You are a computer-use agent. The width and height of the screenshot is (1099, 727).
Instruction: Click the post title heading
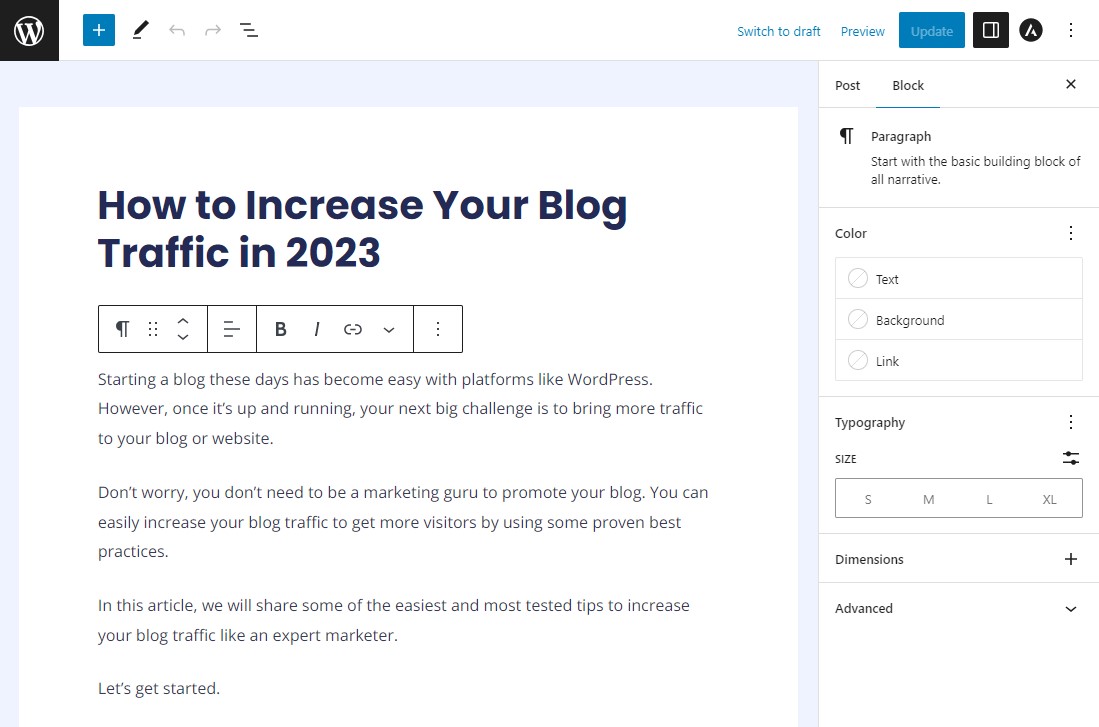point(362,229)
